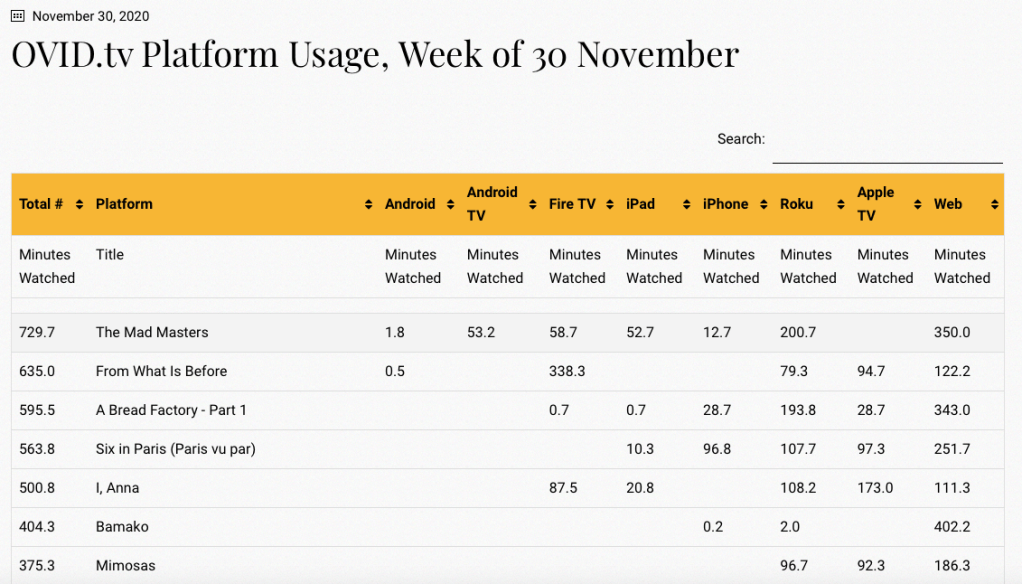Click the Six in Paris title cell
1022x584 pixels.
pos(176,449)
